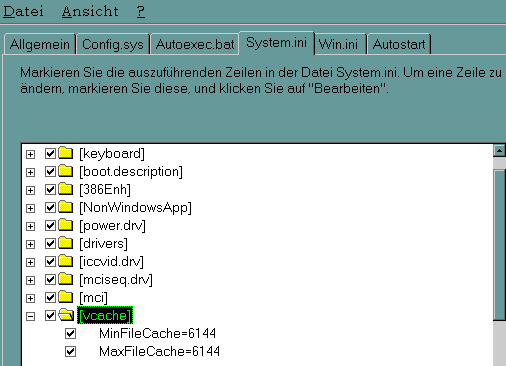This screenshot has height=366, width=506.
Task: Click the scroll up arrow of the list
Action: [499, 151]
